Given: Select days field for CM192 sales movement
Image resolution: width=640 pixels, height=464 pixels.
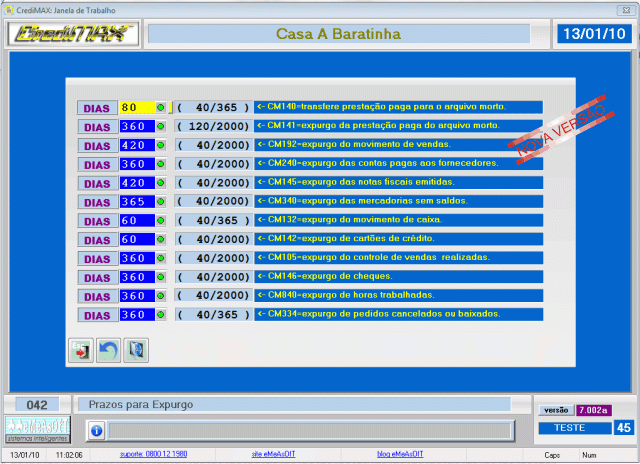Looking at the screenshot, I should [135, 145].
